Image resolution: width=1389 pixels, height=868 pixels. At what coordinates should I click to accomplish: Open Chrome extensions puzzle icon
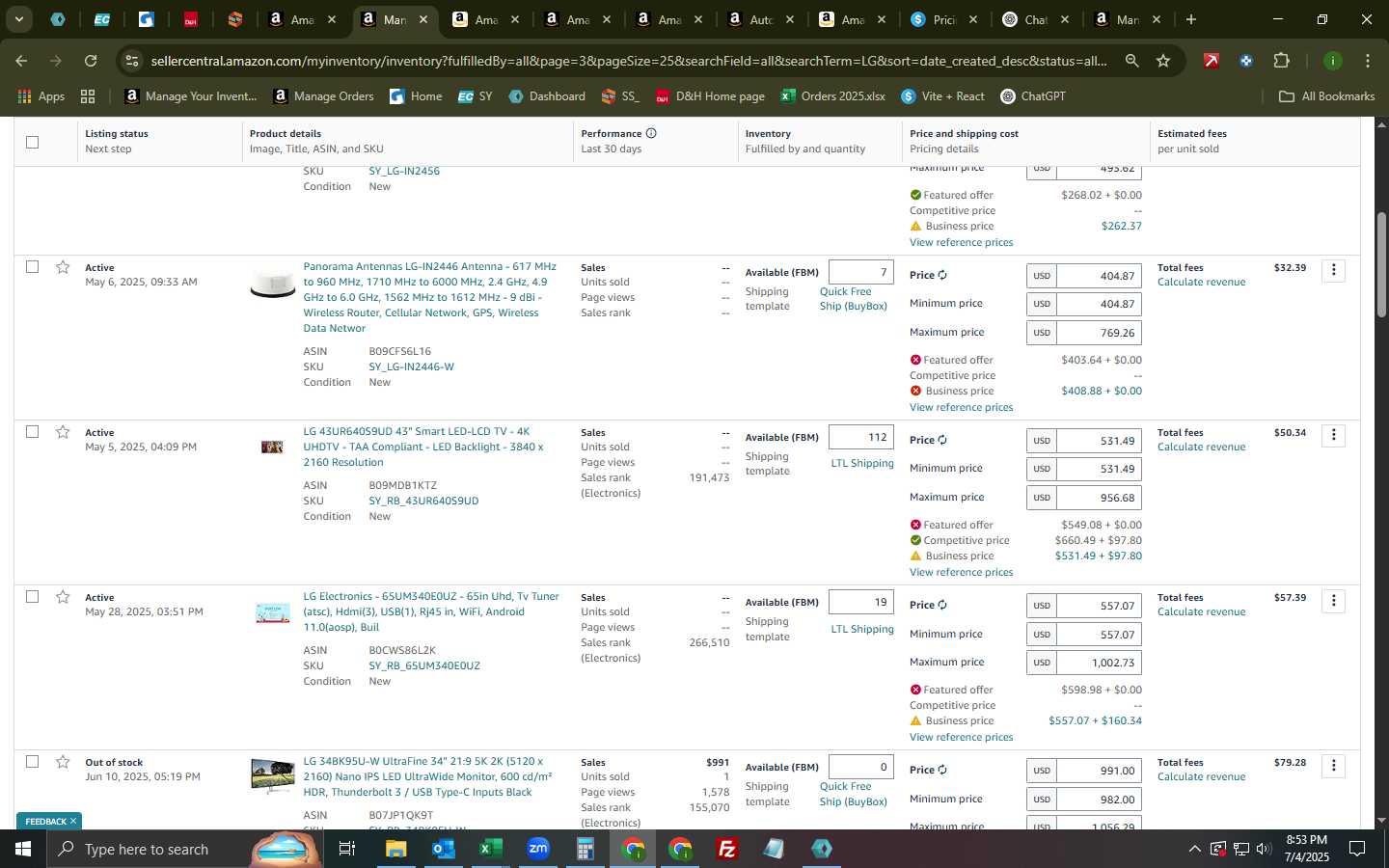point(1281,61)
